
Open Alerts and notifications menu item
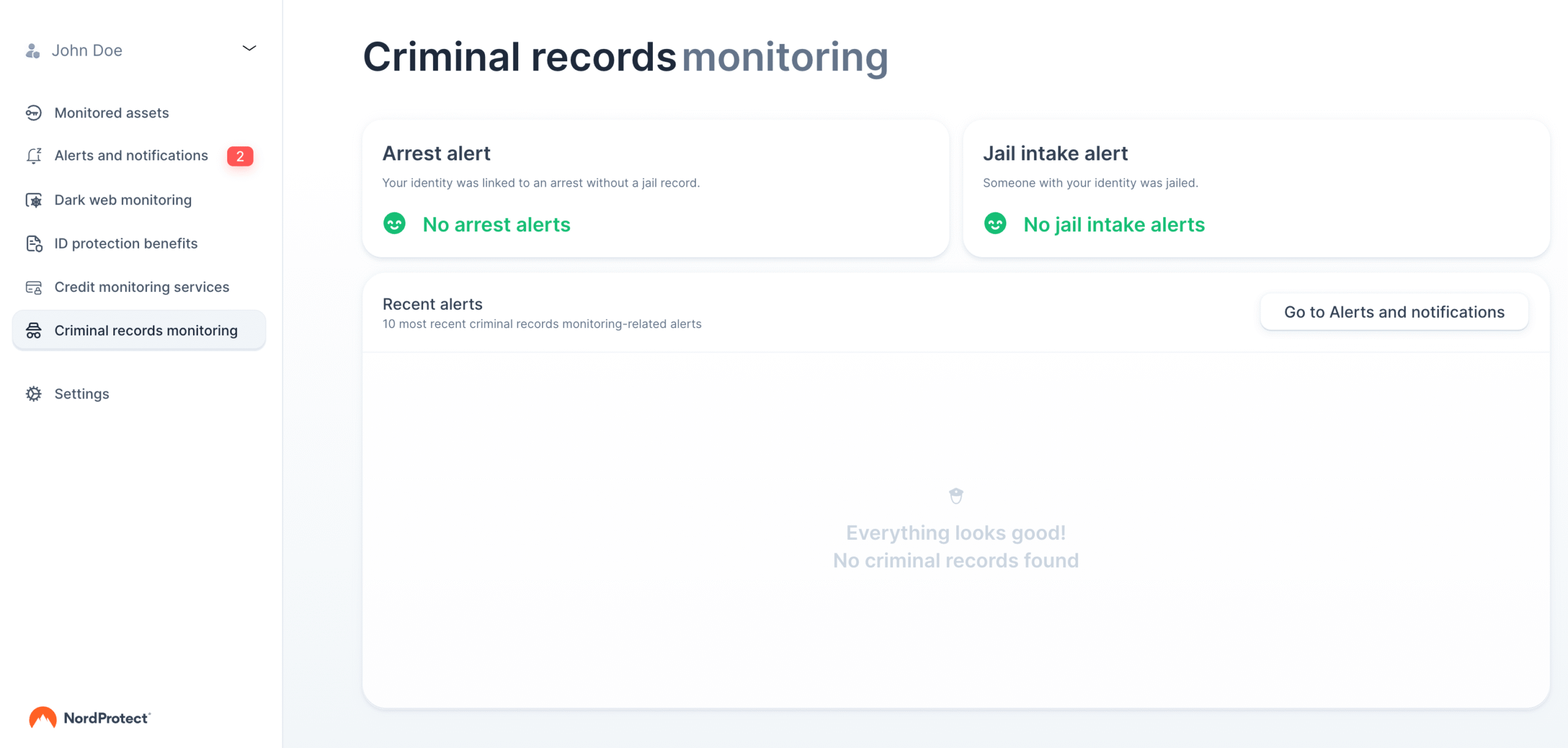pyautogui.click(x=131, y=156)
